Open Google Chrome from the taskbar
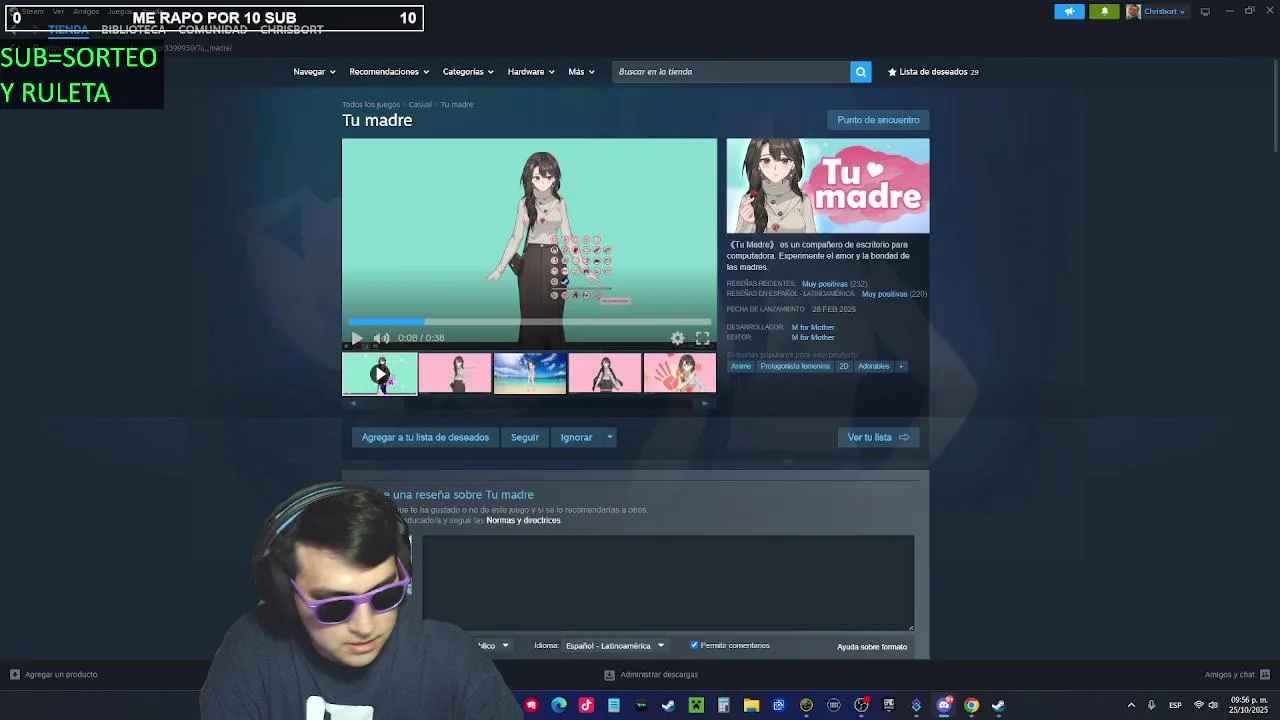 pyautogui.click(x=971, y=705)
